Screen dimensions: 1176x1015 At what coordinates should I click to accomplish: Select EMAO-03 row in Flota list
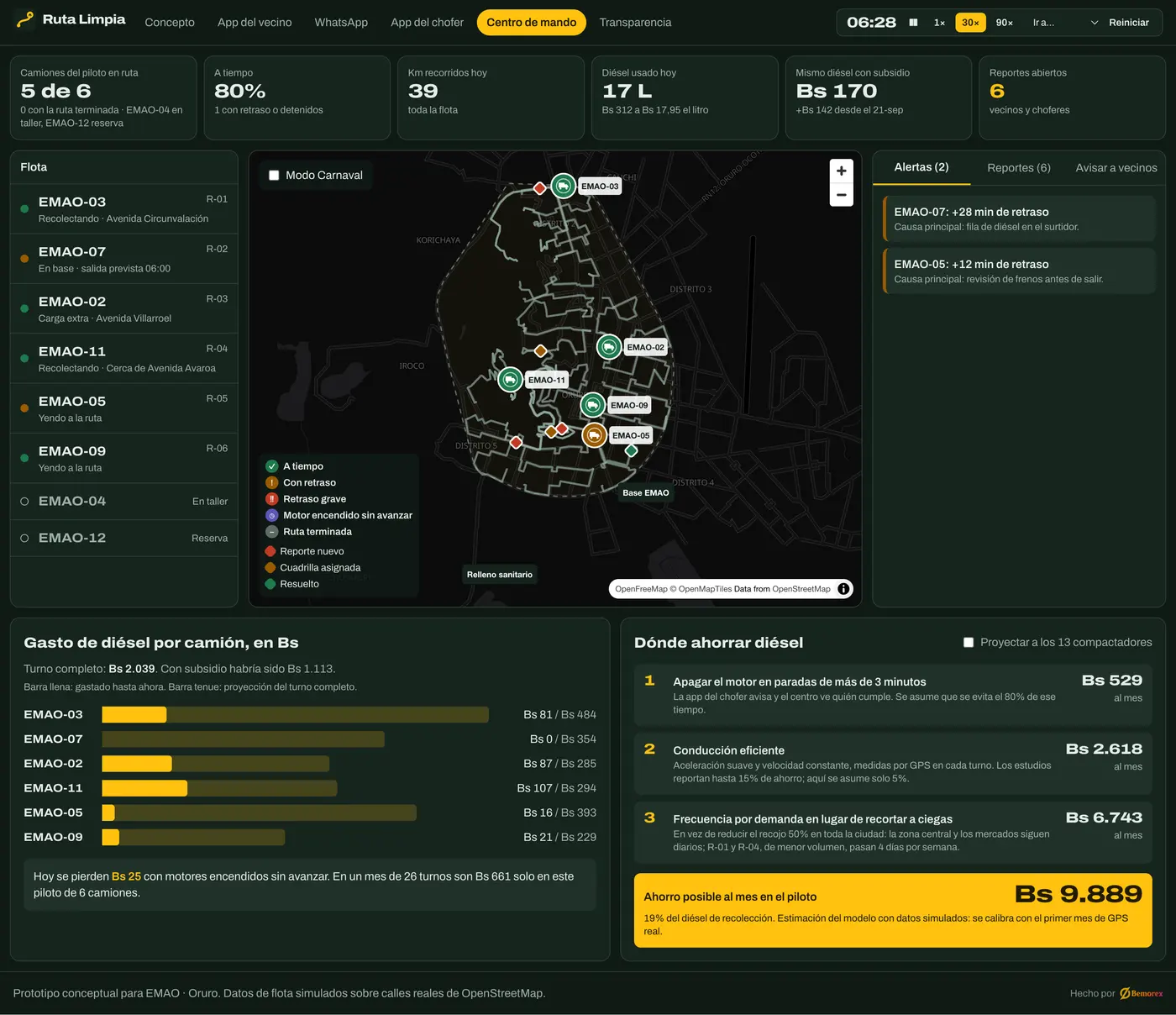coord(124,208)
